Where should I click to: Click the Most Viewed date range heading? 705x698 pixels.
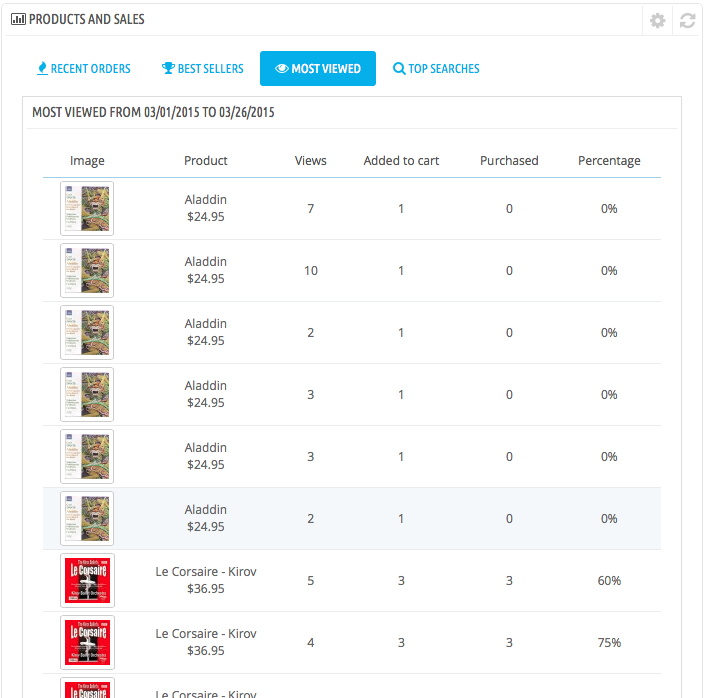pos(153,112)
